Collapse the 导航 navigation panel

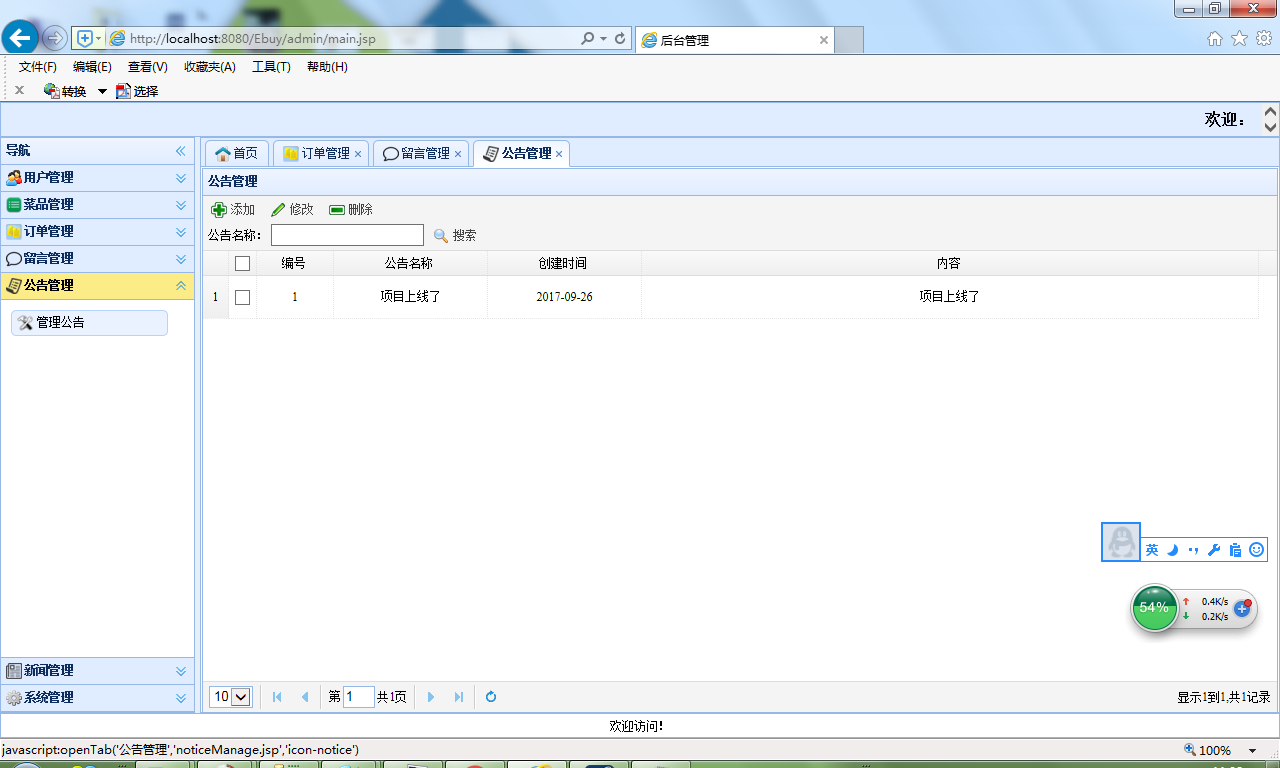point(181,151)
